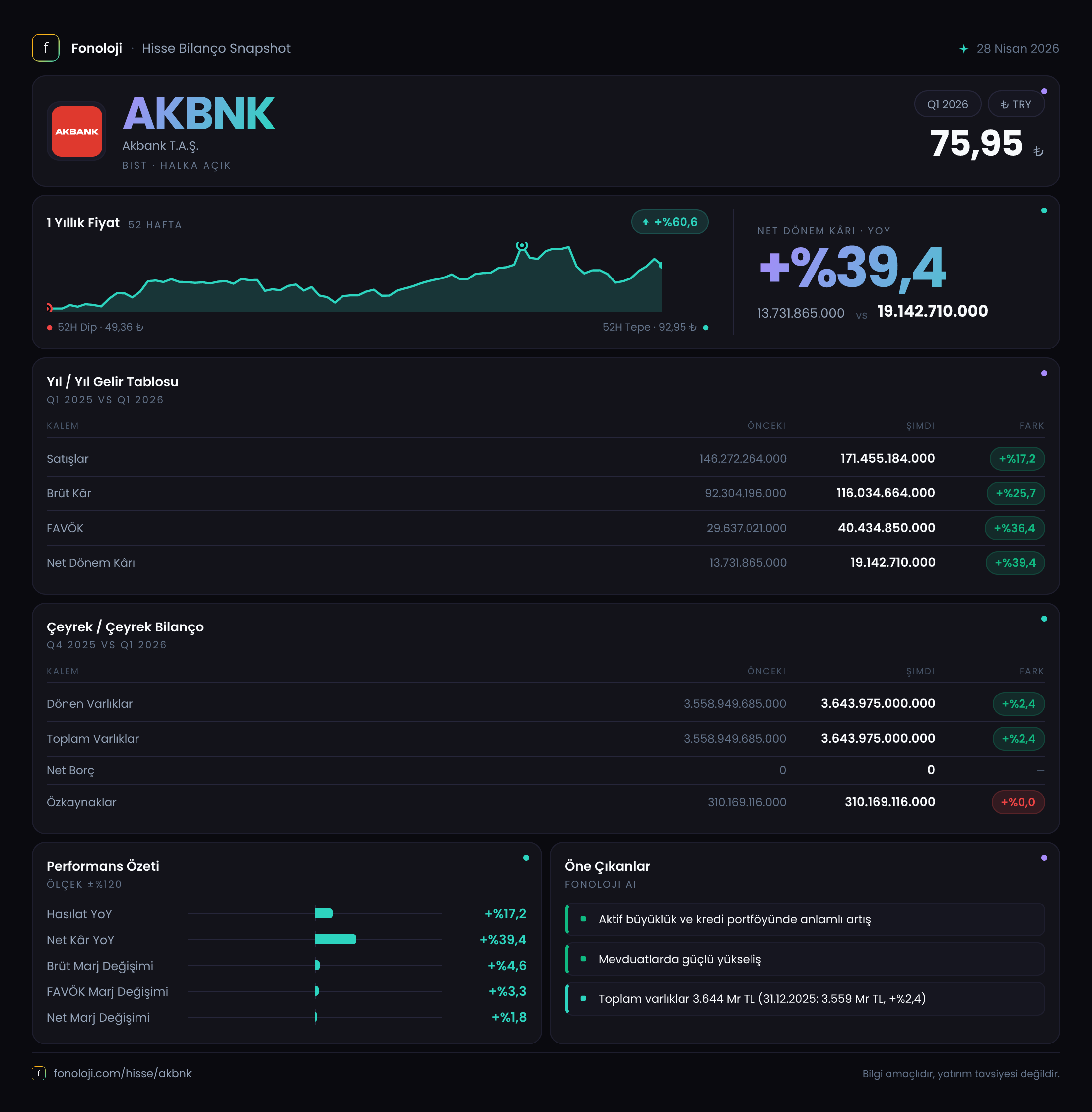Click the Akbank T.A.Ş. company name
The width and height of the screenshot is (1092, 1112).
pos(160,145)
